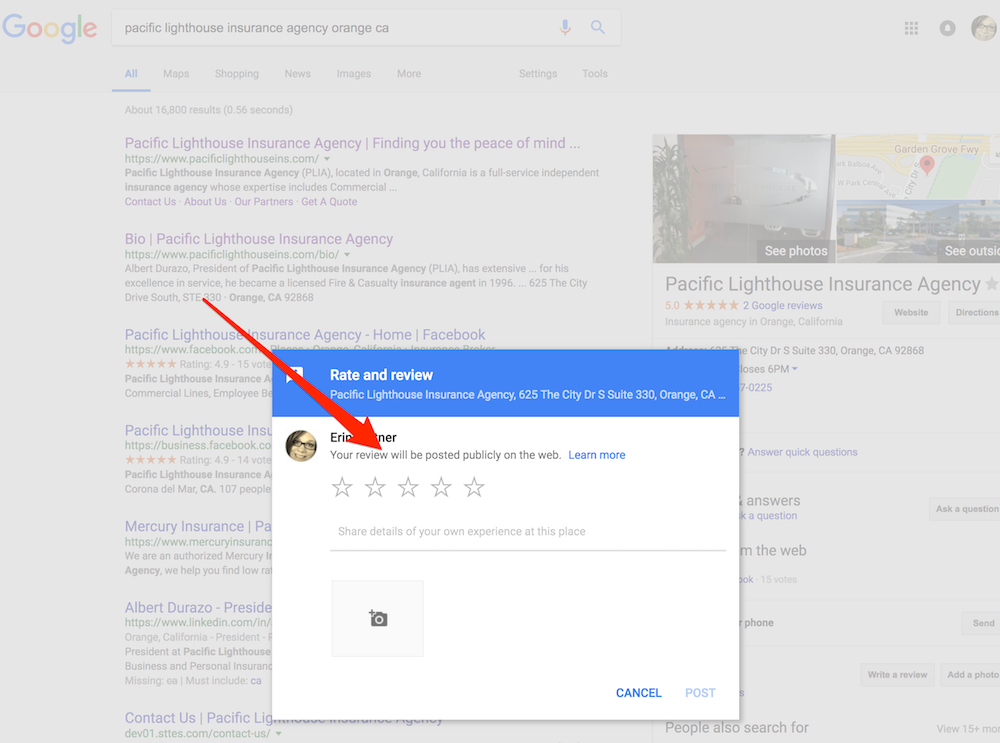This screenshot has width=1000, height=743.
Task: Open the Facebook Home result link
Action: click(305, 334)
